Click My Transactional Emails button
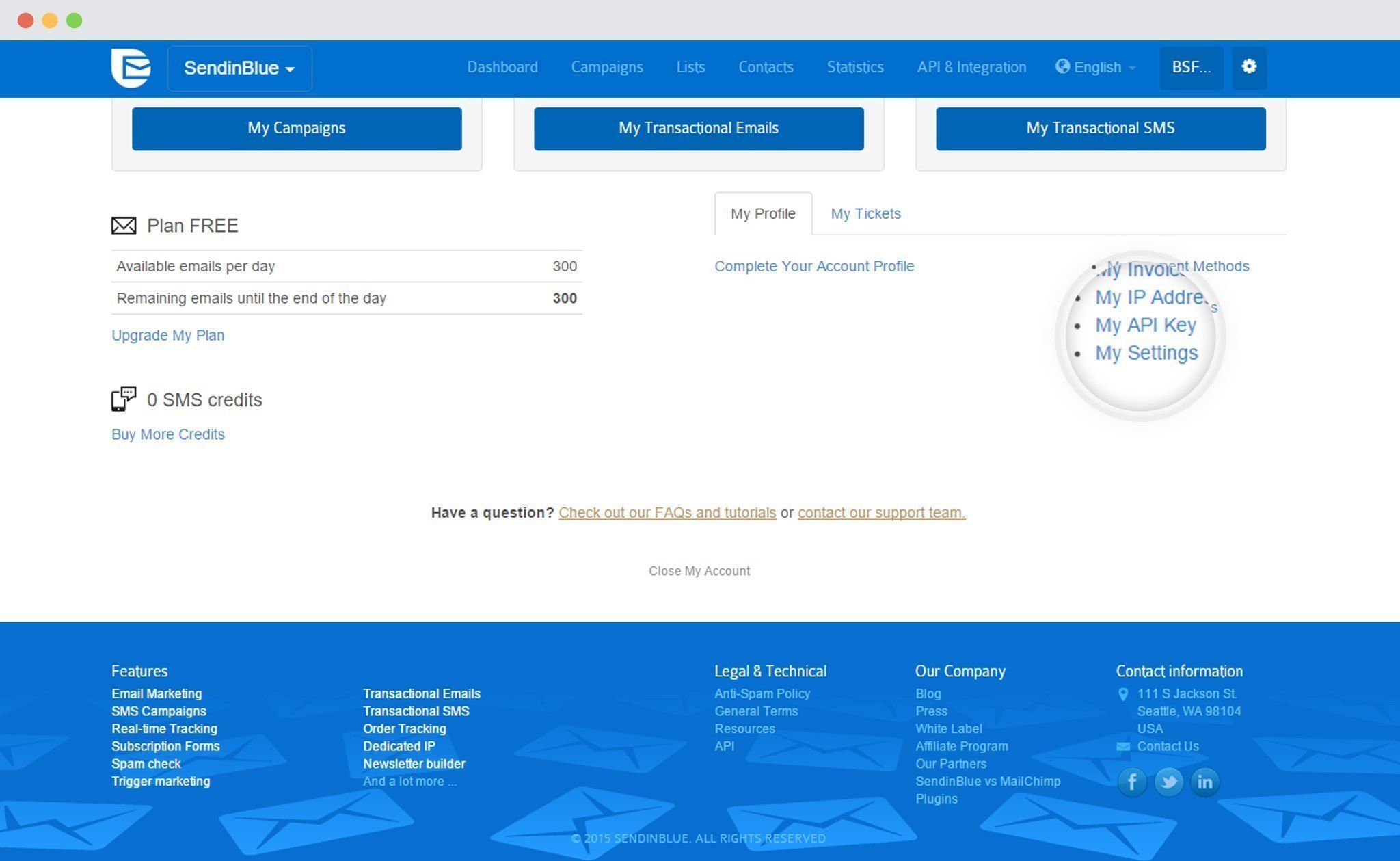Screen dimensions: 1400x861 pyautogui.click(x=699, y=129)
